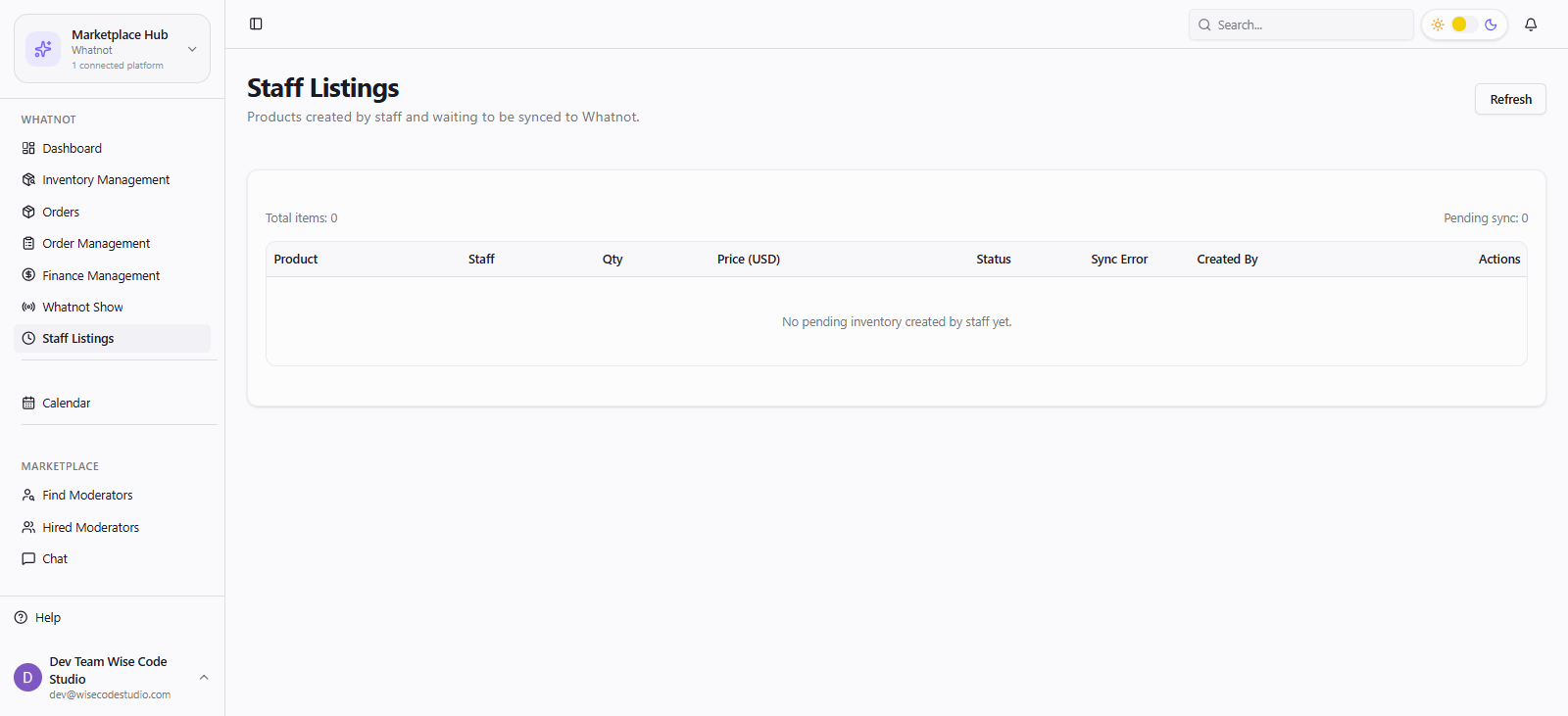
Task: Toggle the theme switch
Action: [x=1464, y=24]
